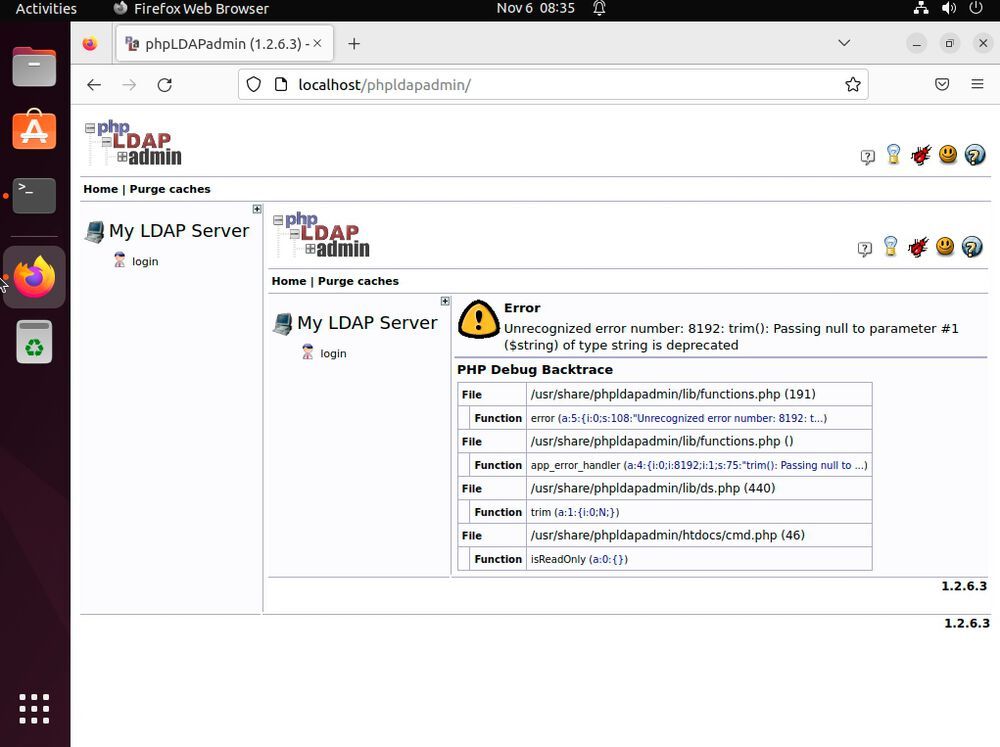Toggle the shield tracking protection in address bar

click(x=253, y=85)
